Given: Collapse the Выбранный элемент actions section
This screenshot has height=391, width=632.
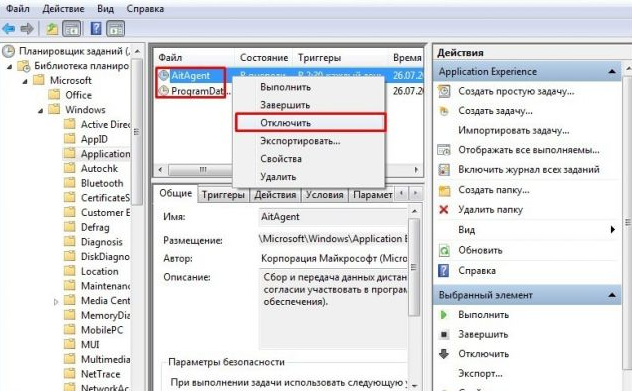Looking at the screenshot, I should click(612, 295).
